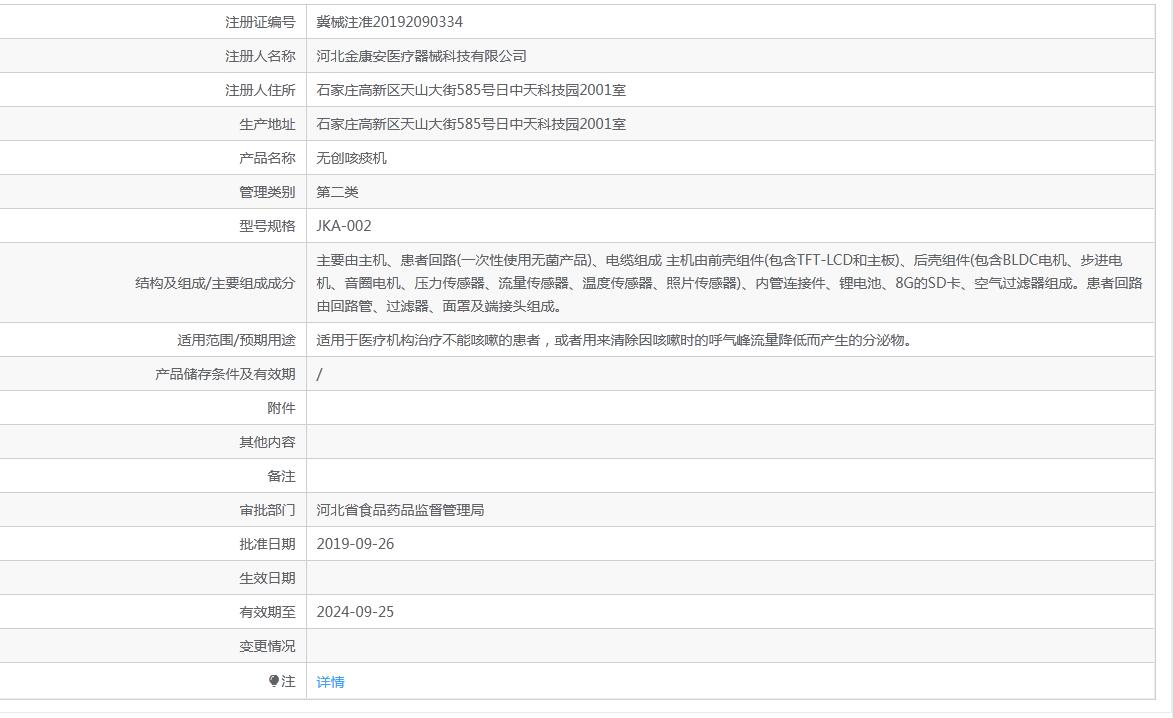The image size is (1173, 718).
Task: Click the 生产地址 address value
Action: [x=471, y=124]
